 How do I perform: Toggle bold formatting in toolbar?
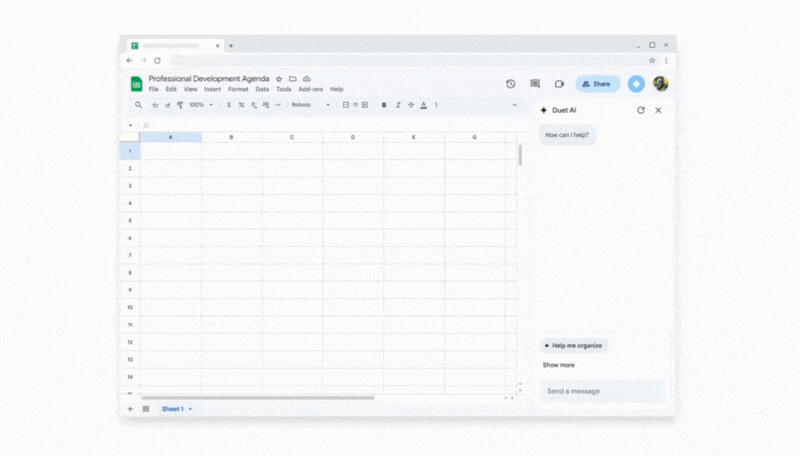tap(384, 105)
